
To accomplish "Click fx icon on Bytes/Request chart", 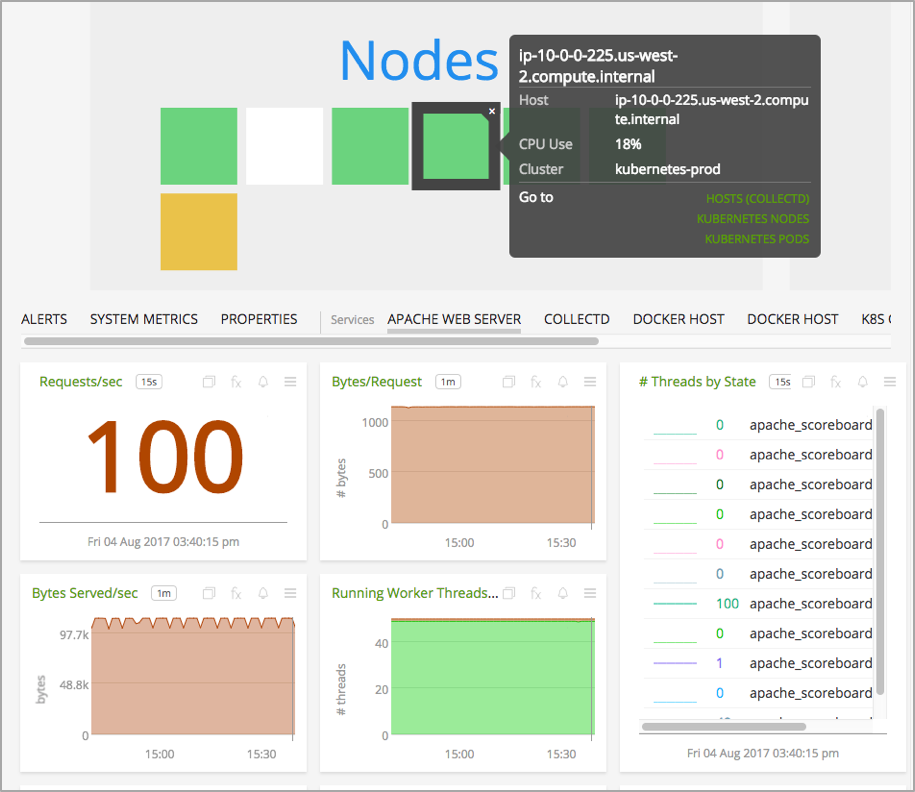I will 536,382.
